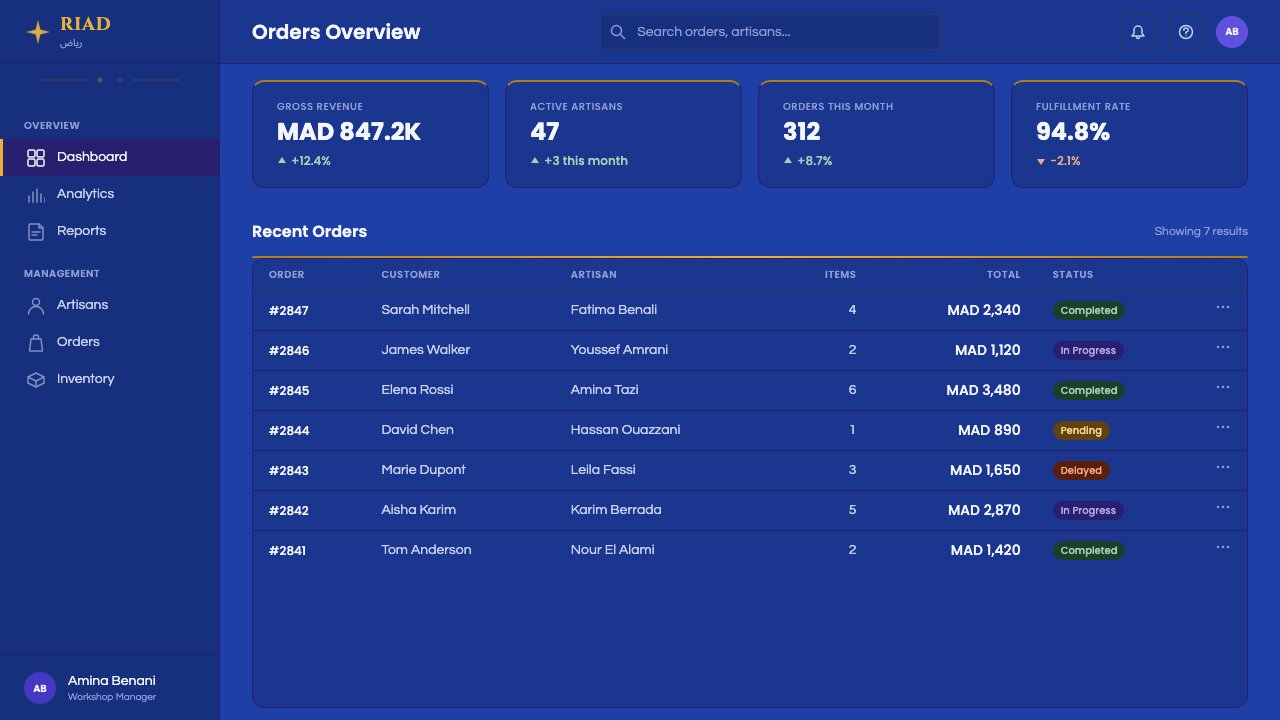Click the Total column header
The width and height of the screenshot is (1280, 720).
[x=1004, y=274]
